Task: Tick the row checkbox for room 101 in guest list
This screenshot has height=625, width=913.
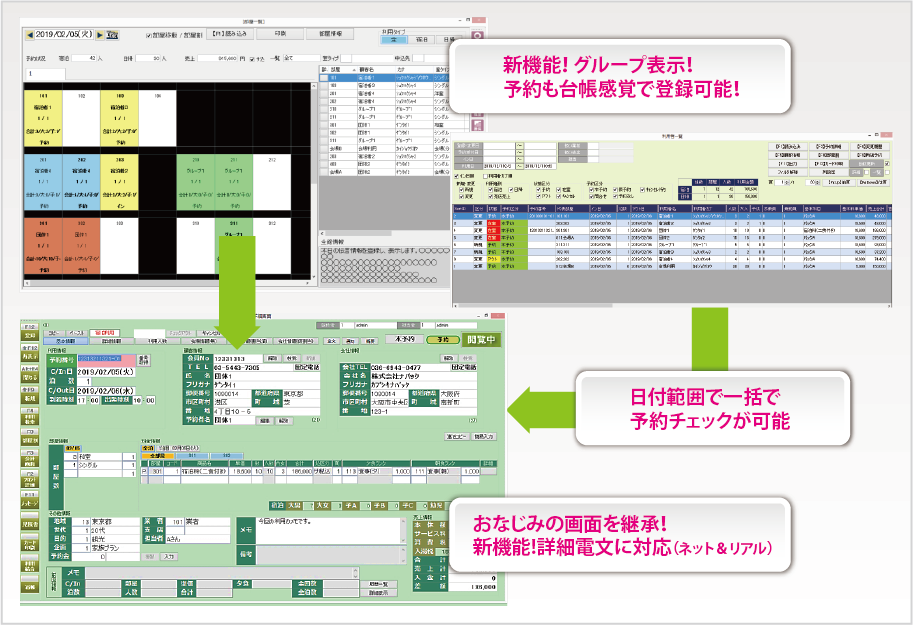Action: click(324, 77)
